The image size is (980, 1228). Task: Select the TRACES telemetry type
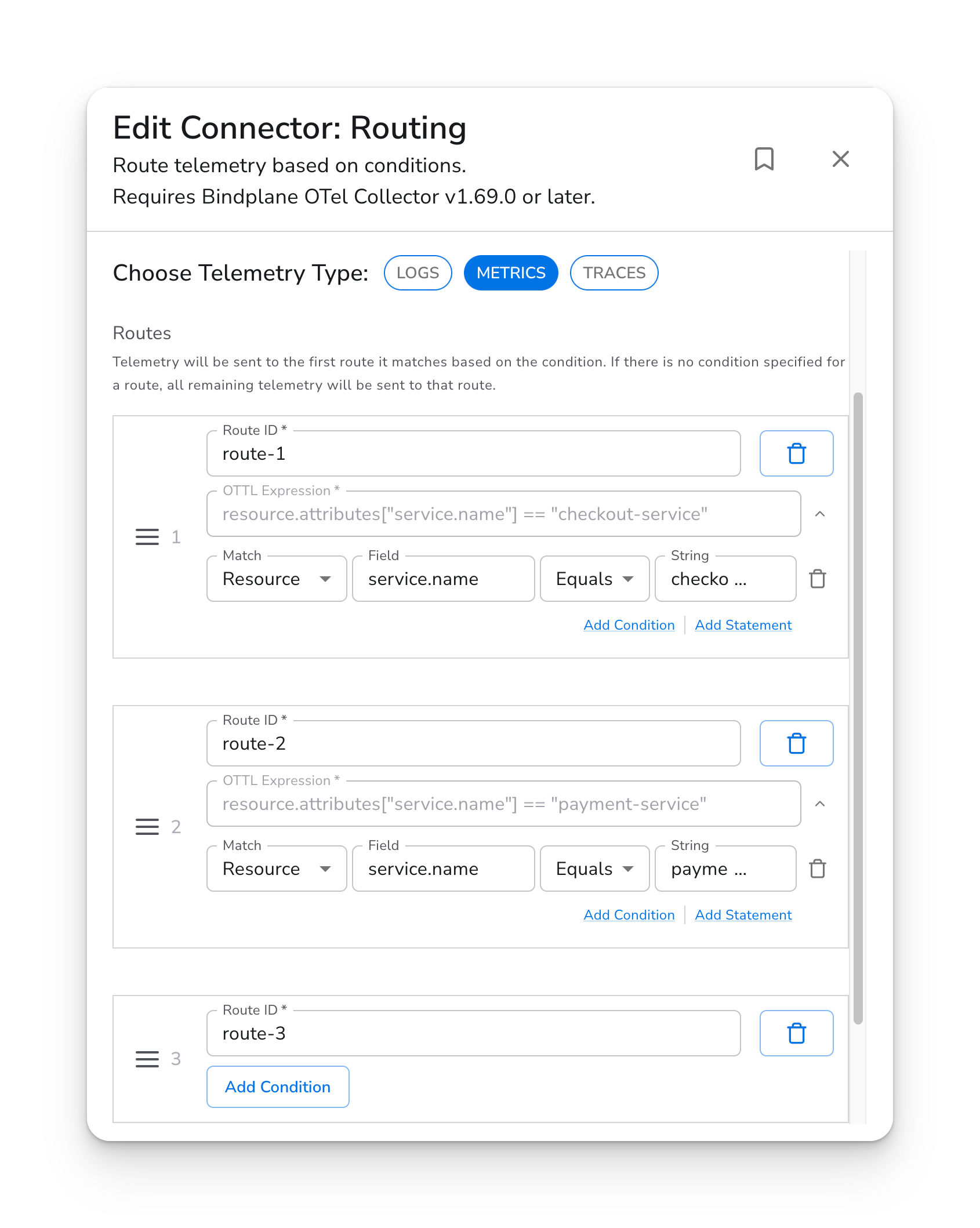tap(614, 273)
